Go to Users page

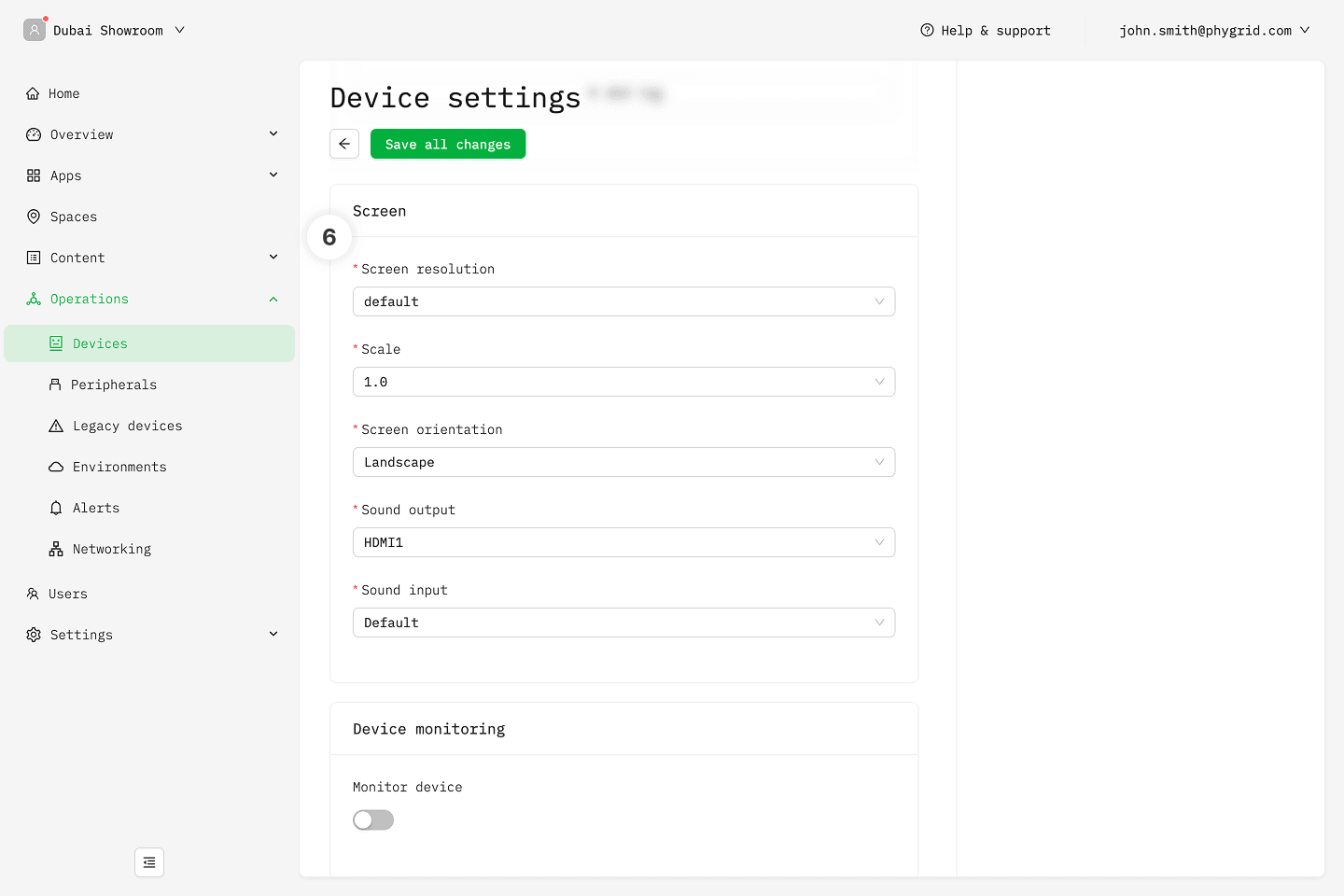click(x=67, y=594)
